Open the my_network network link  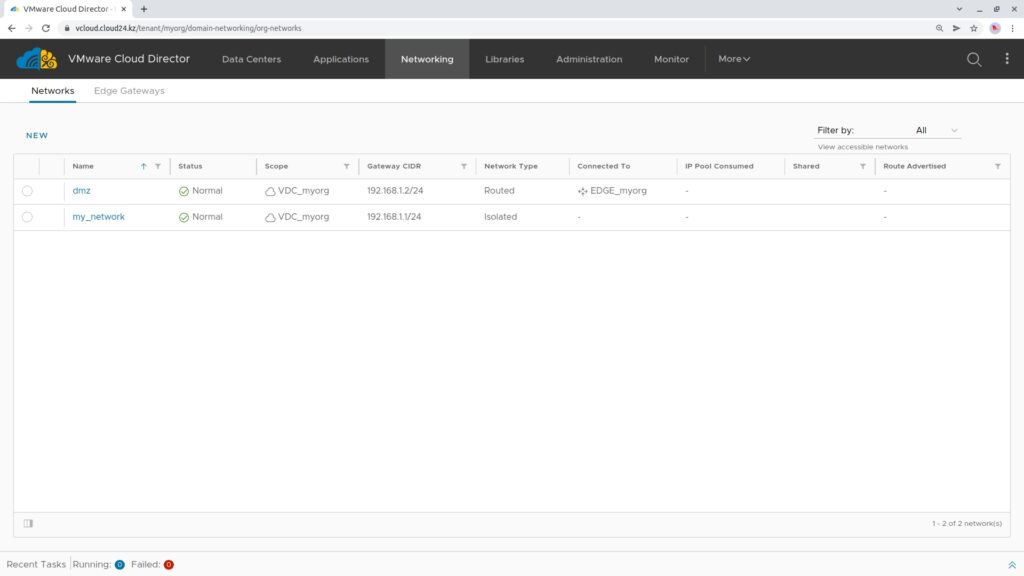click(99, 217)
